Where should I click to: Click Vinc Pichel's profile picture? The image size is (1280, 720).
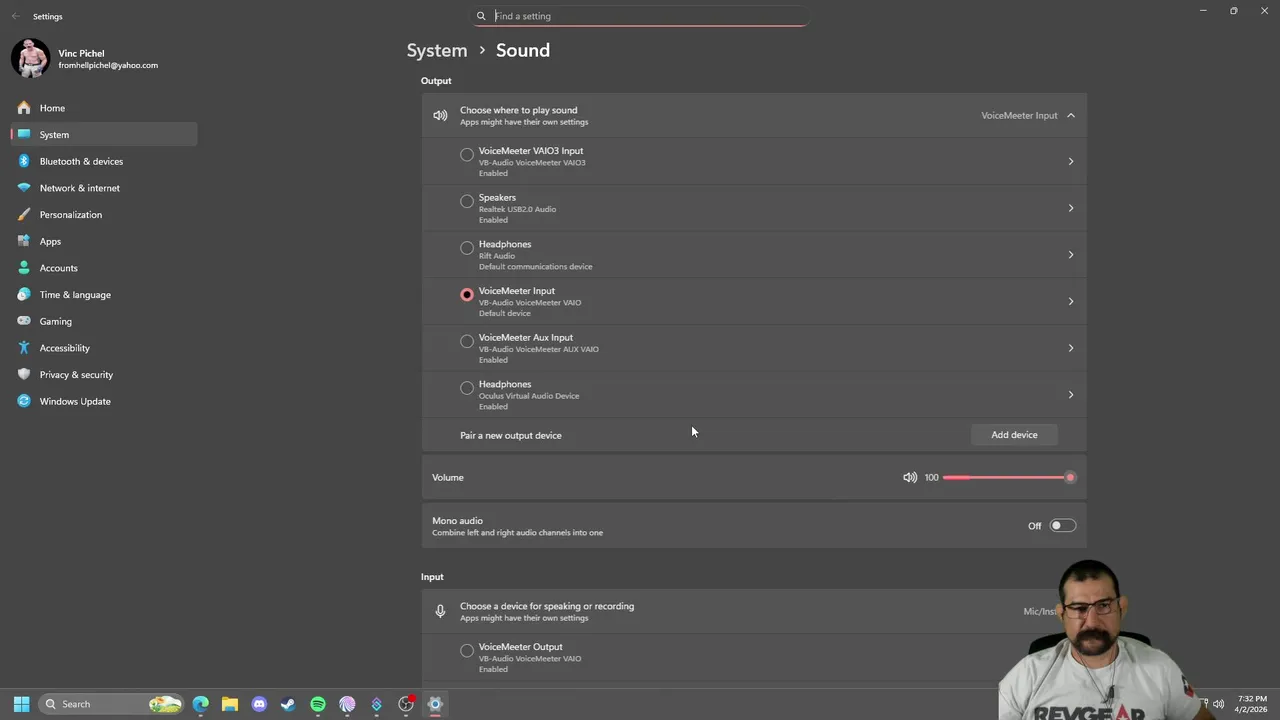coord(31,58)
